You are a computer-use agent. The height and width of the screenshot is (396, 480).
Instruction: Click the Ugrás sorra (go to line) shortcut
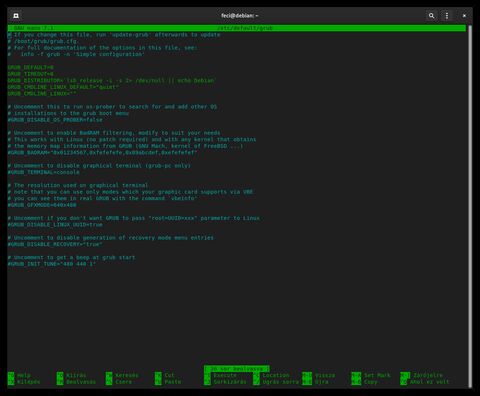(276, 382)
